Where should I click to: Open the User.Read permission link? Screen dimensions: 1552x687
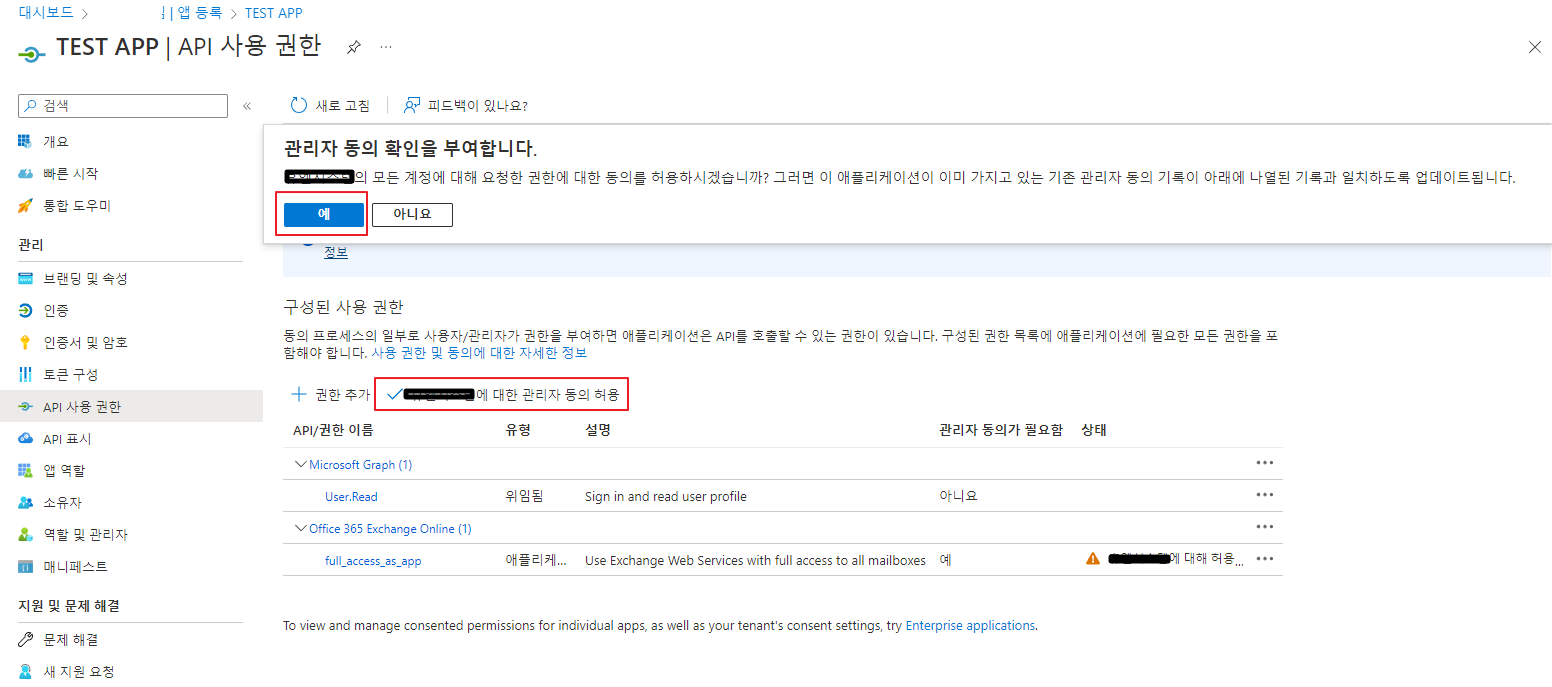(x=351, y=496)
